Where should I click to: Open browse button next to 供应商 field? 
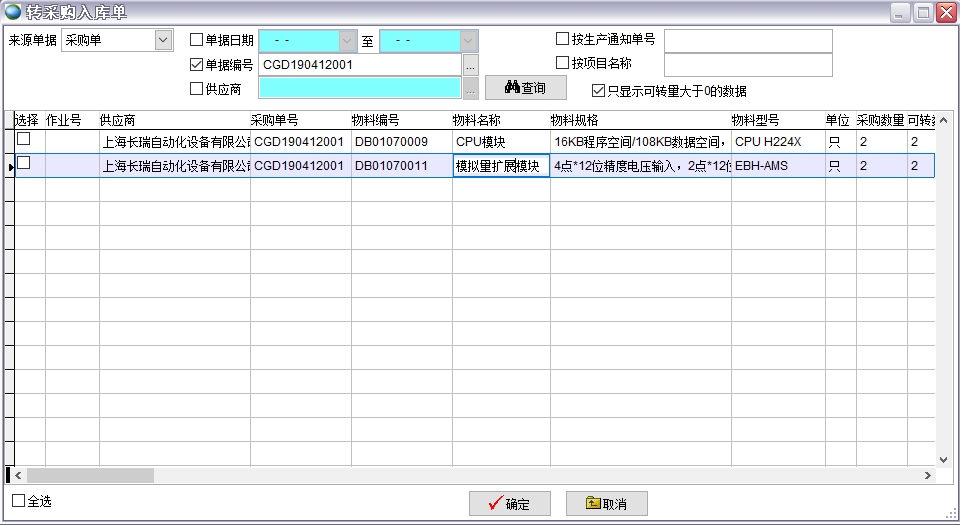[x=470, y=89]
